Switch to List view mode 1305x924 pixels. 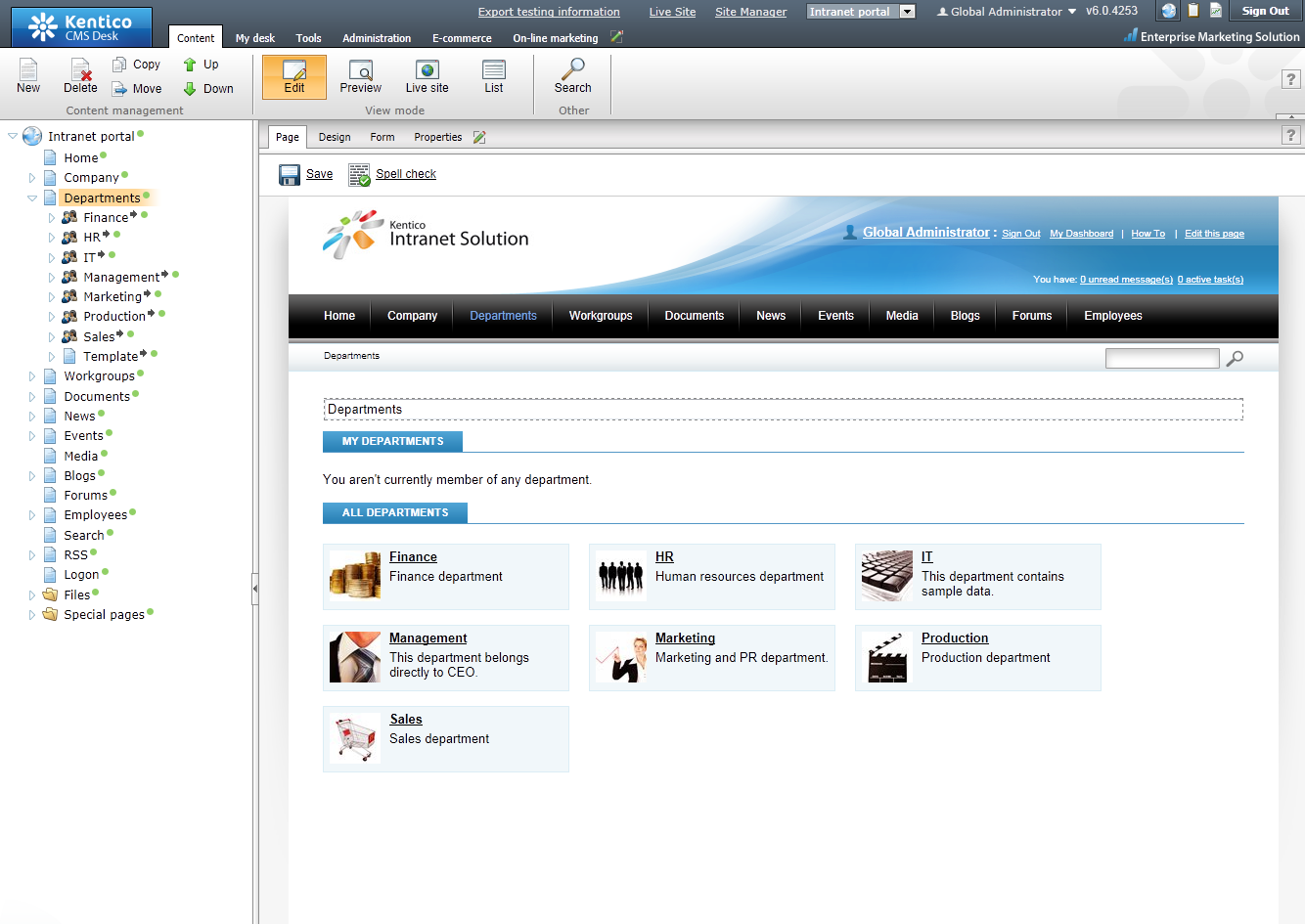tap(494, 70)
